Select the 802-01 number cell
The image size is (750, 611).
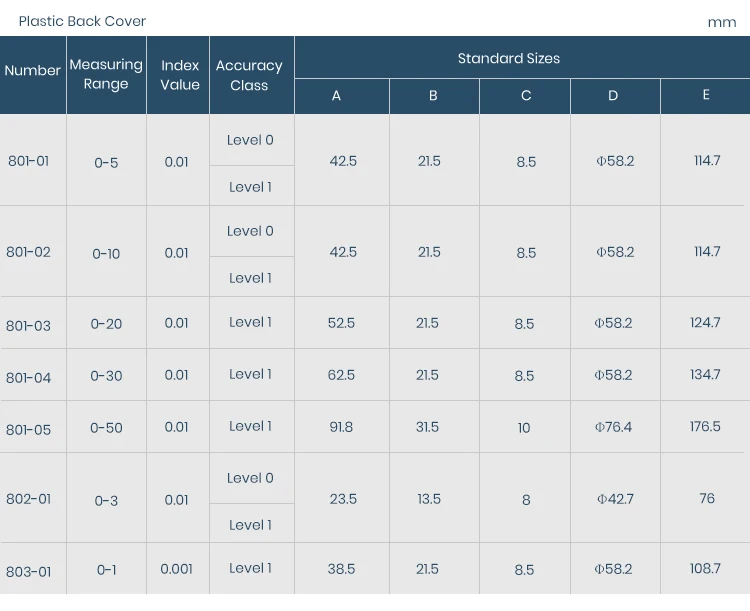click(28, 498)
